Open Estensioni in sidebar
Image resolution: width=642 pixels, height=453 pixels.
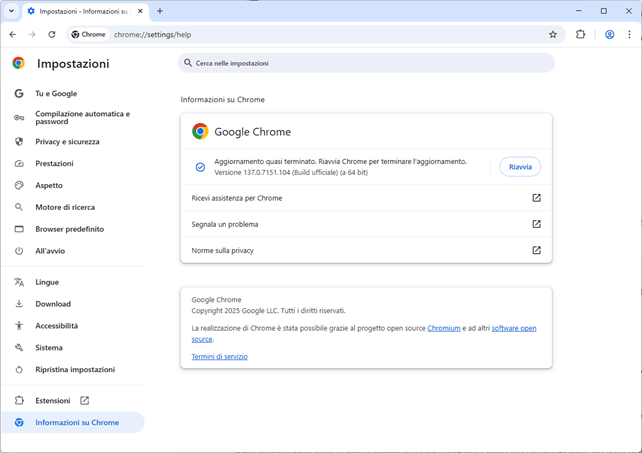(x=52, y=401)
